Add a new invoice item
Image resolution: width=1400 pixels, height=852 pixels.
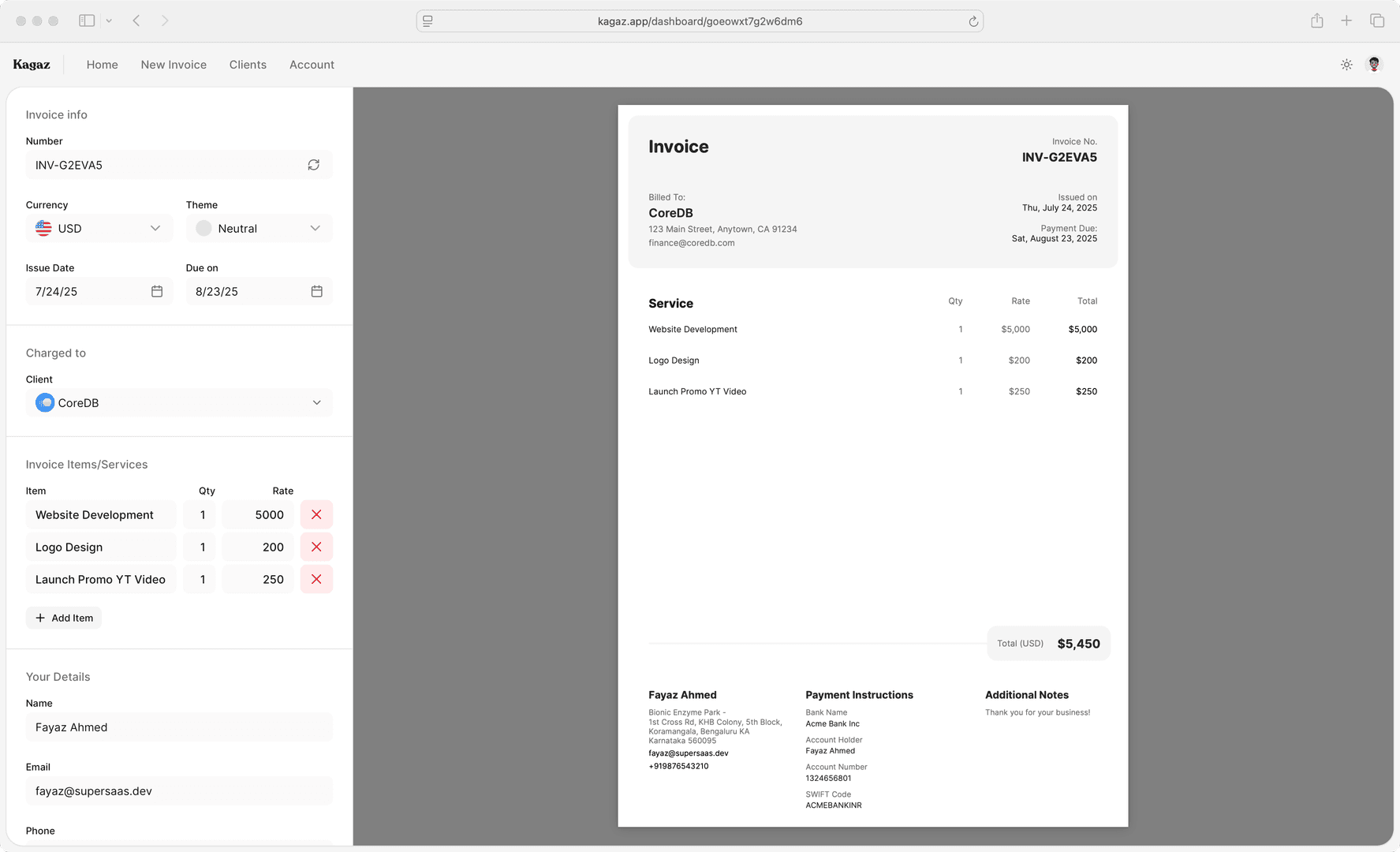point(63,618)
